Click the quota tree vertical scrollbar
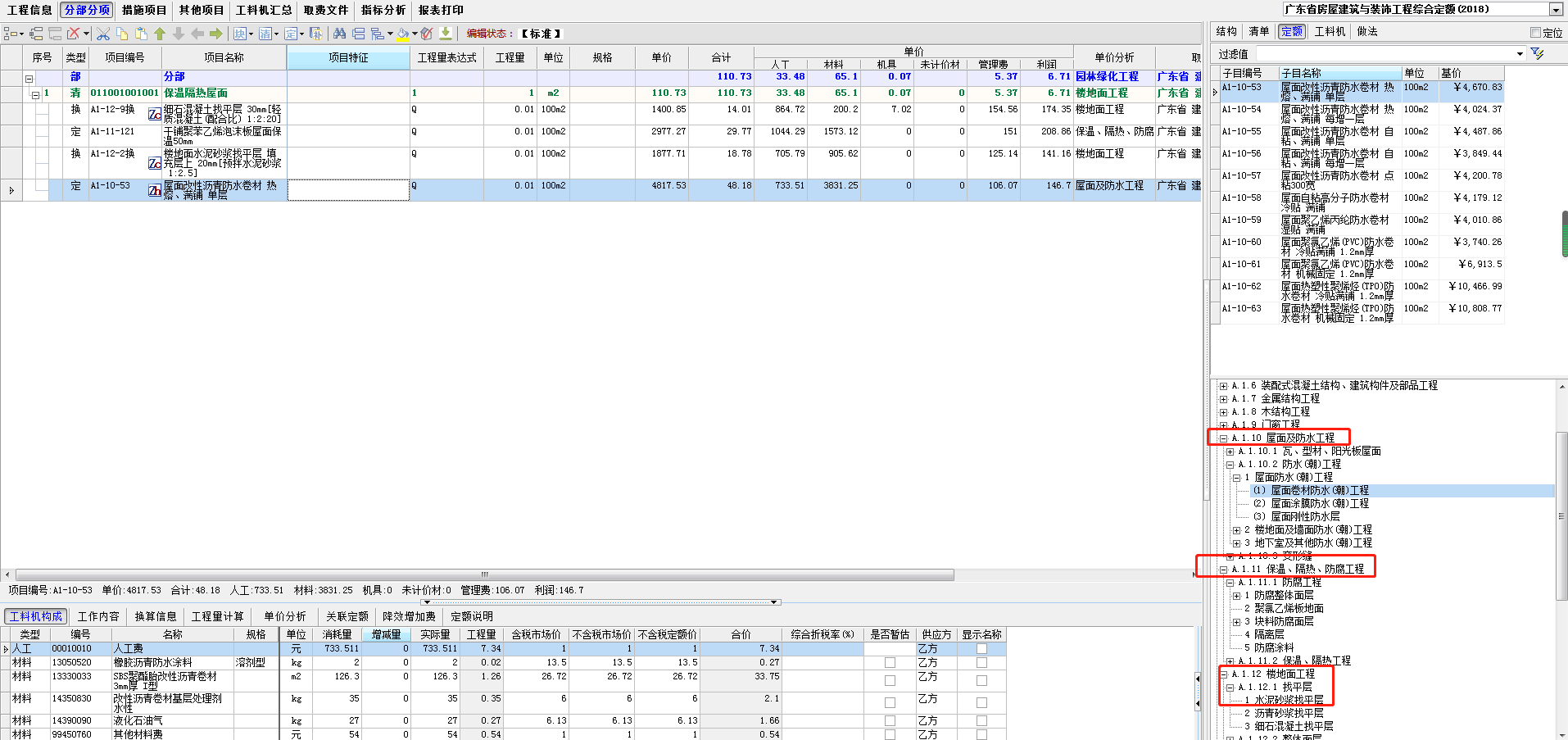Image resolution: width=1568 pixels, height=740 pixels. [1561, 516]
